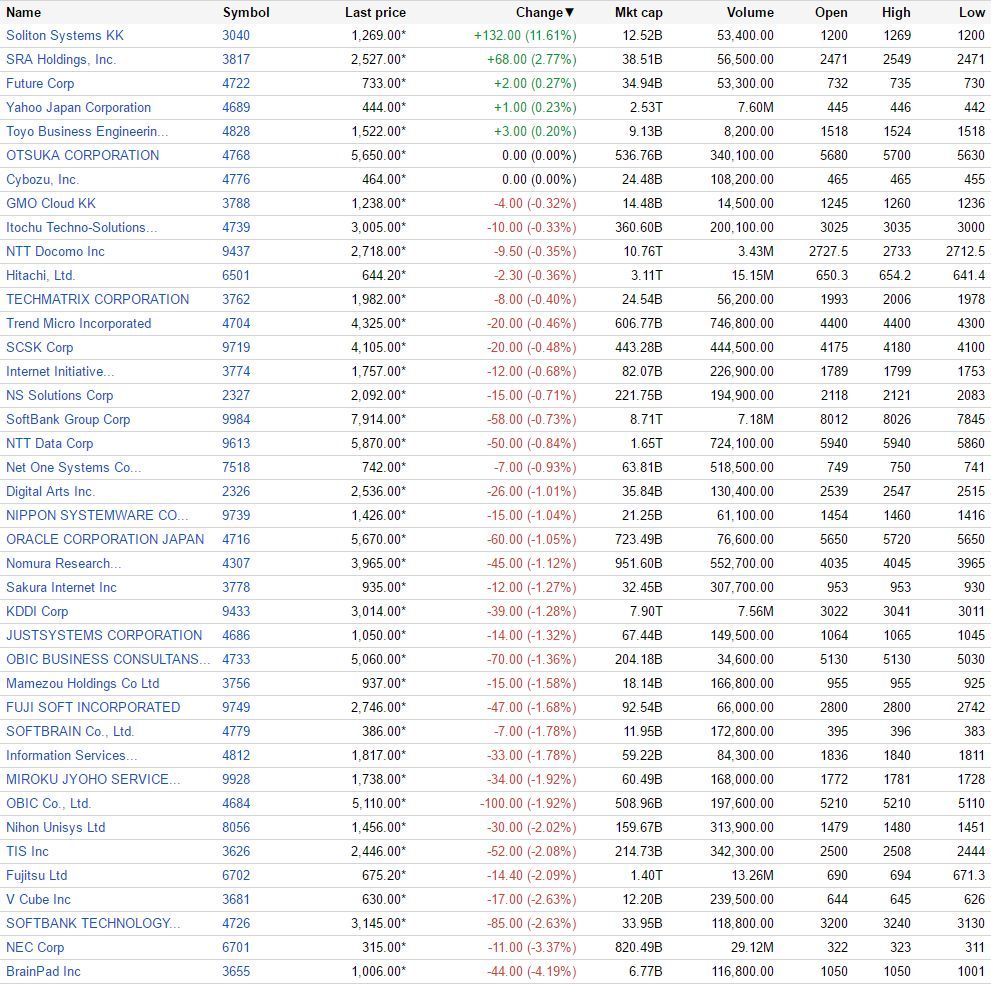Open the Internet Initiative... link
Screen dimensions: 991x985
pos(60,372)
